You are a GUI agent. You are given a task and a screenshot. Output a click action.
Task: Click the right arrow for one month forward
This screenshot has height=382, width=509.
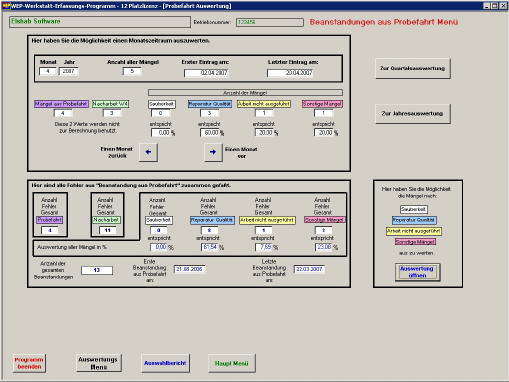(213, 152)
